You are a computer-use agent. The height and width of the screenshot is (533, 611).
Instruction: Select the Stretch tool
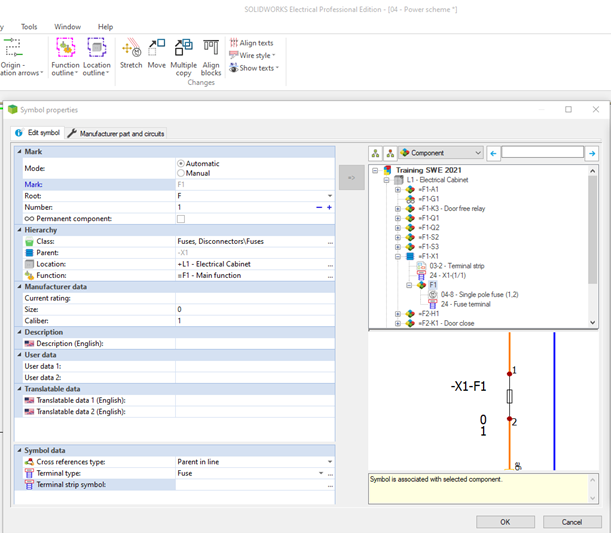coord(131,53)
